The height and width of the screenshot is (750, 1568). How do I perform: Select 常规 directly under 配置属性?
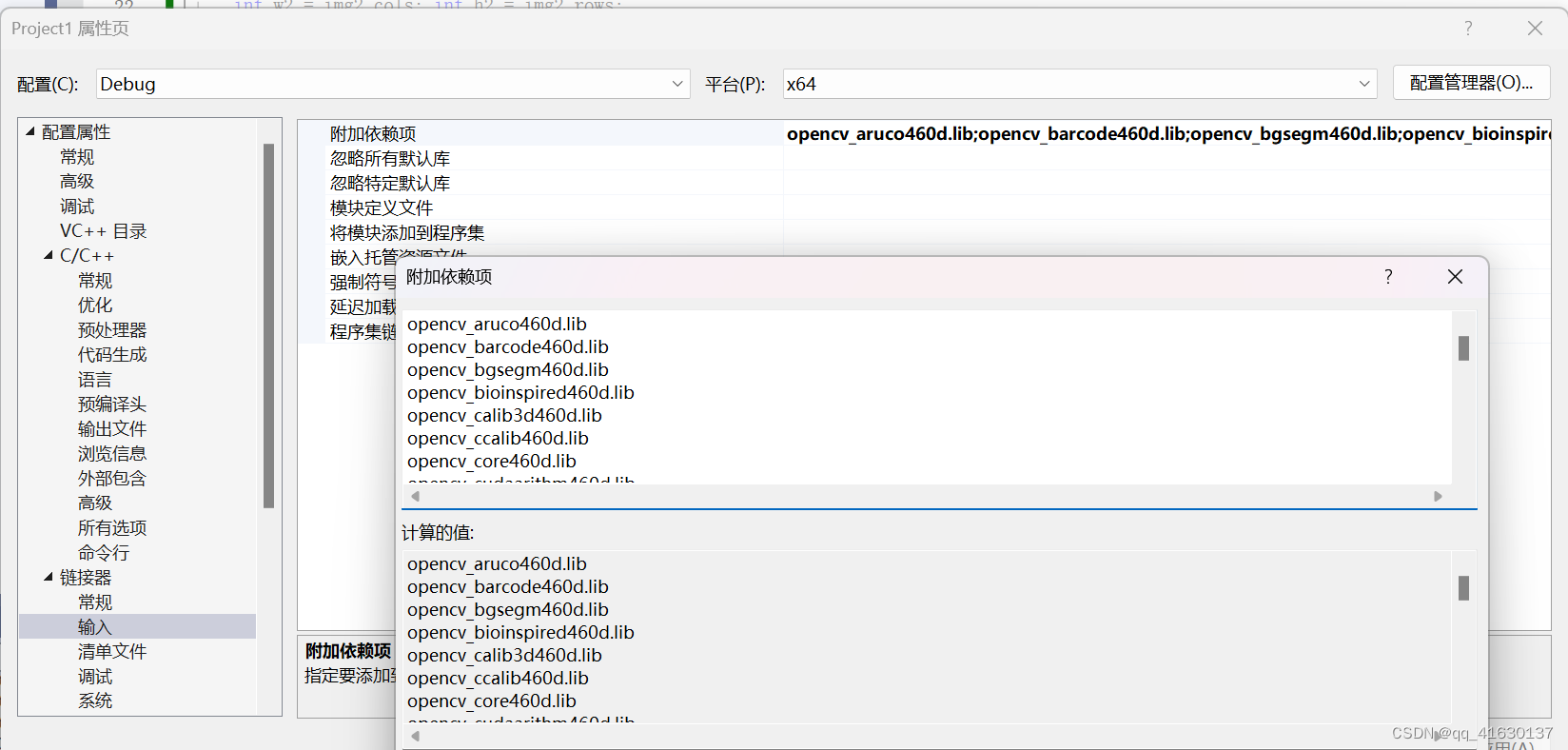[x=77, y=157]
